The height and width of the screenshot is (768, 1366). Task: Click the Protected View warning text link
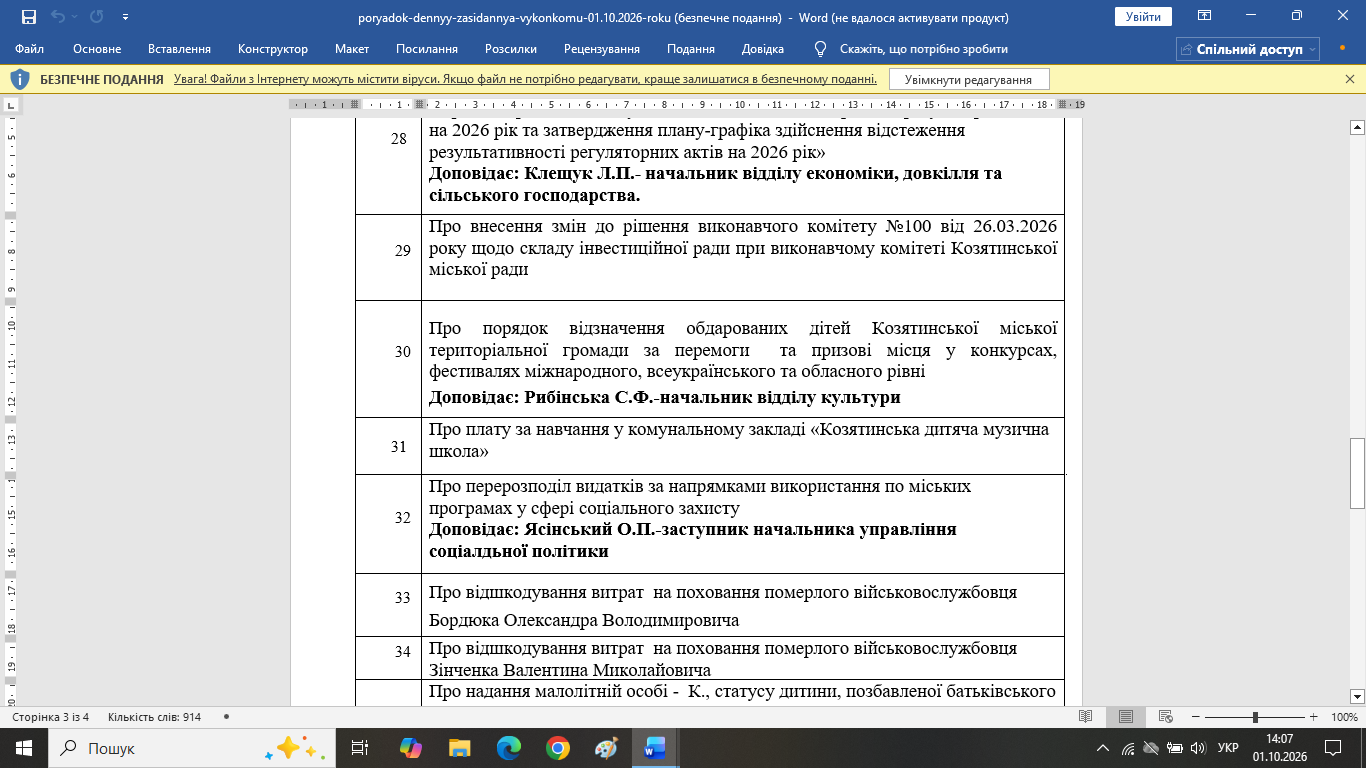[525, 79]
